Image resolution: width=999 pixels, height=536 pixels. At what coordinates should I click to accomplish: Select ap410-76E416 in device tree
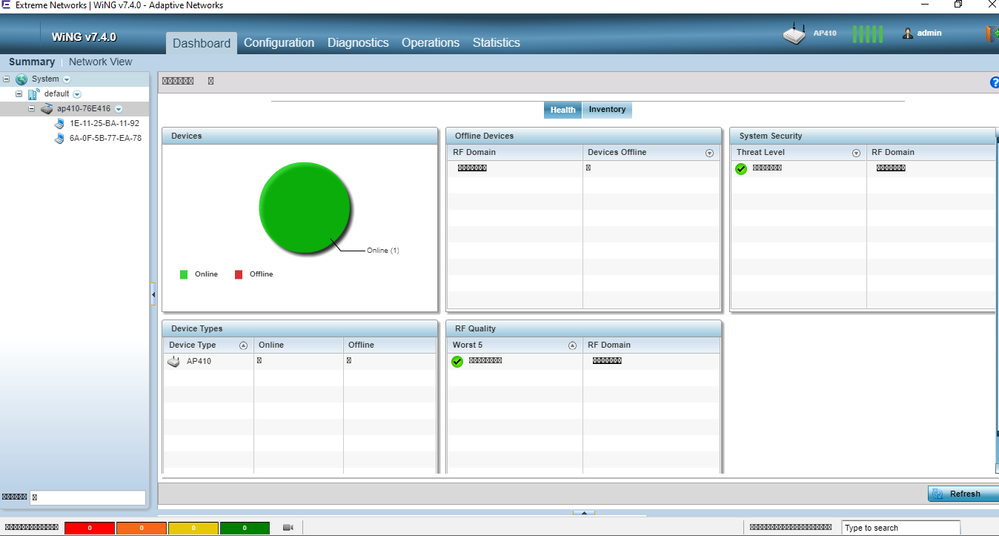pos(83,109)
